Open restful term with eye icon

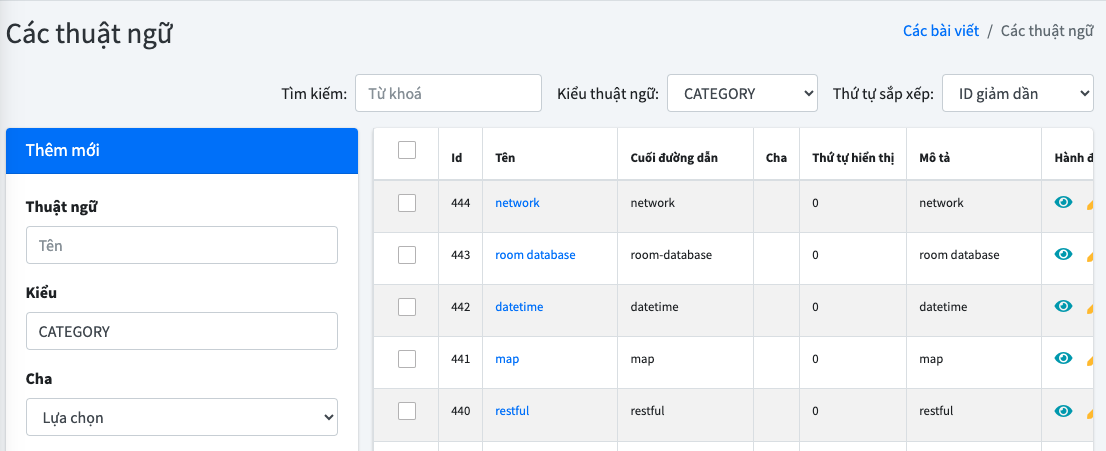tap(1064, 410)
